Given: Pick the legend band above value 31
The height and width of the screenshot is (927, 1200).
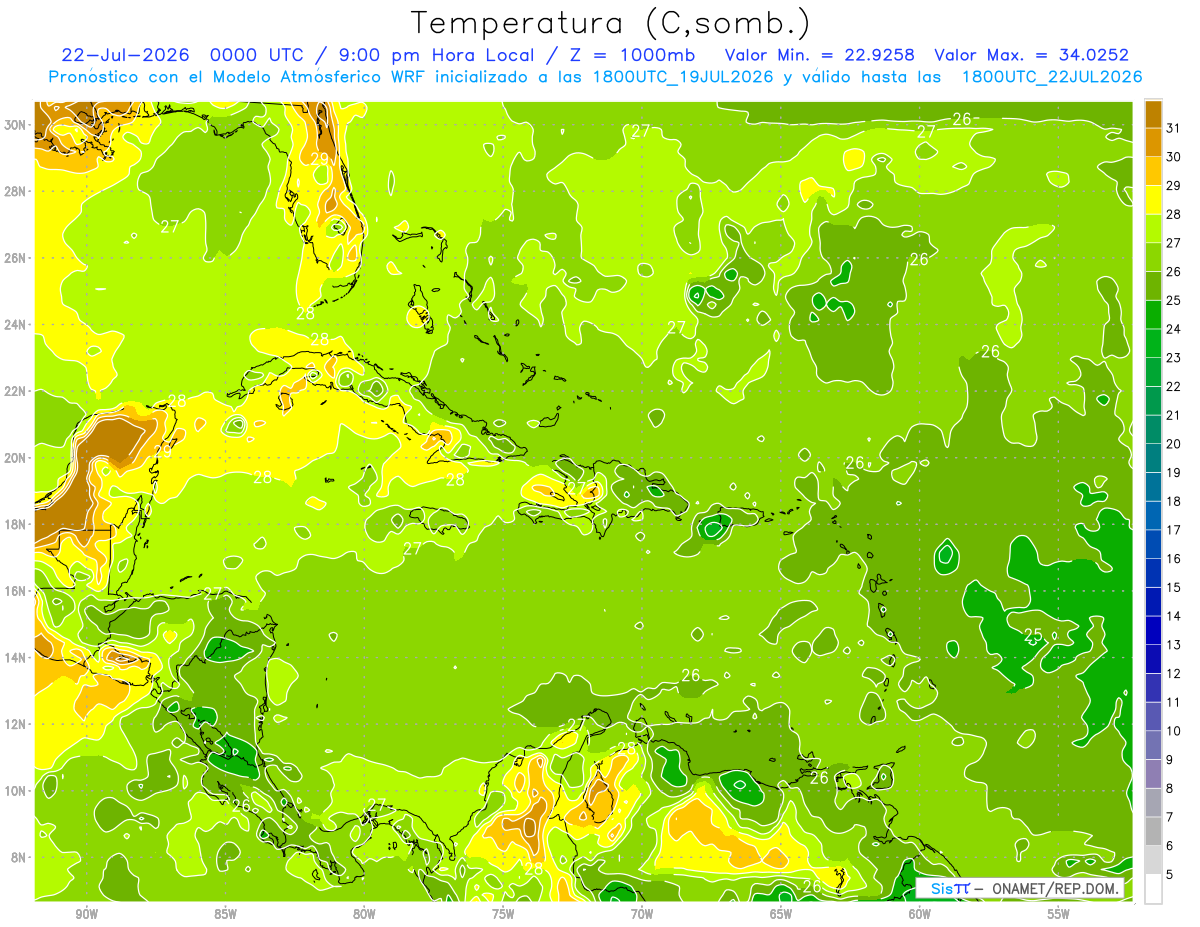Looking at the screenshot, I should (1153, 114).
